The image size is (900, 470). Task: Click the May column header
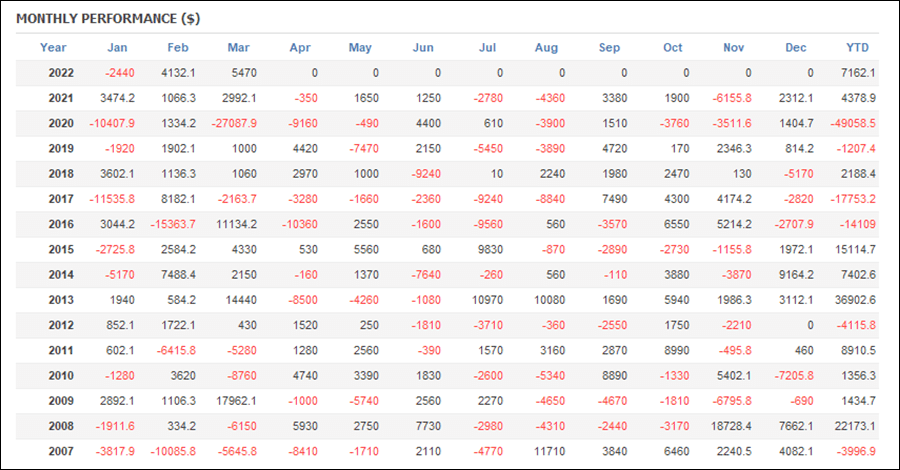360,48
